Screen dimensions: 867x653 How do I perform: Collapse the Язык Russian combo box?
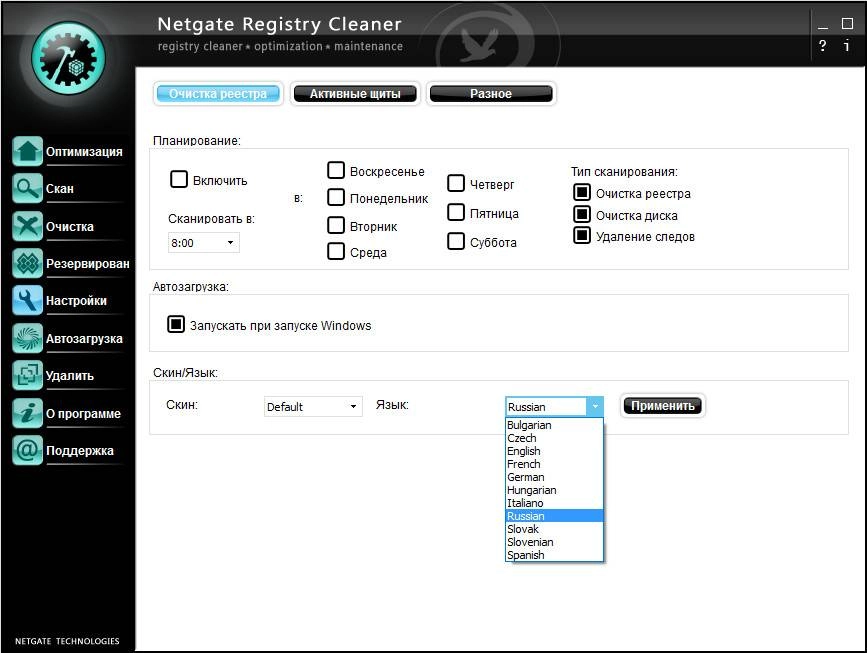(x=554, y=406)
